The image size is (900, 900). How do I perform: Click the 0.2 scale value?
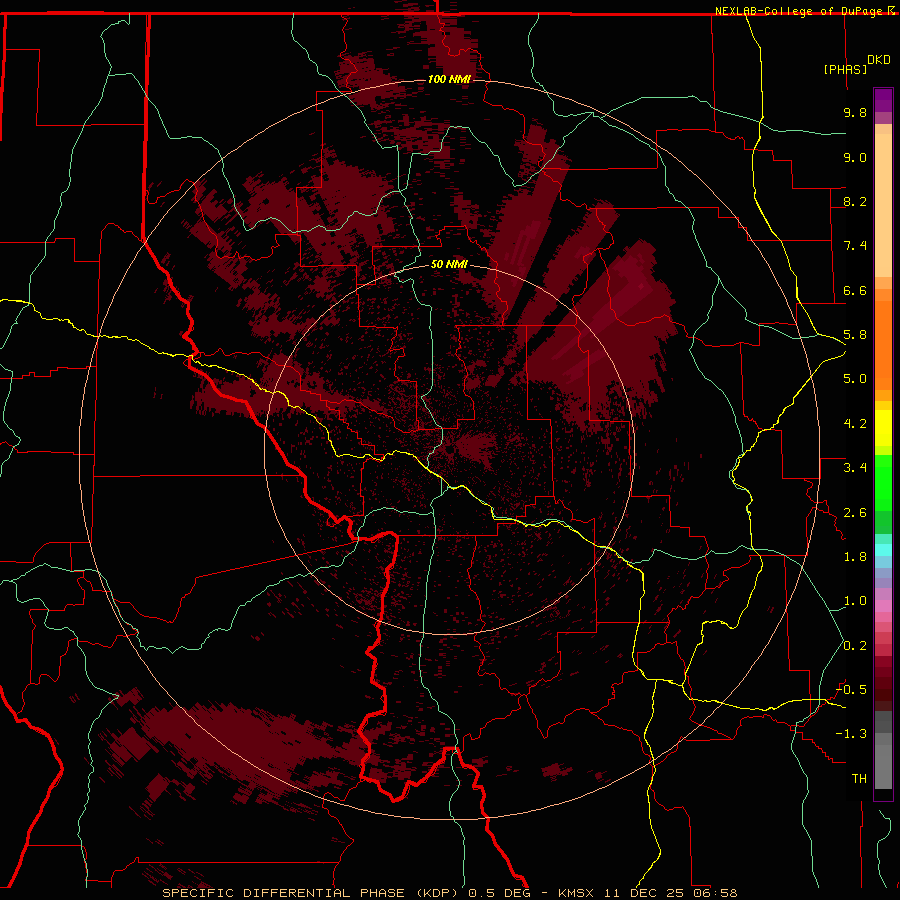pos(855,646)
